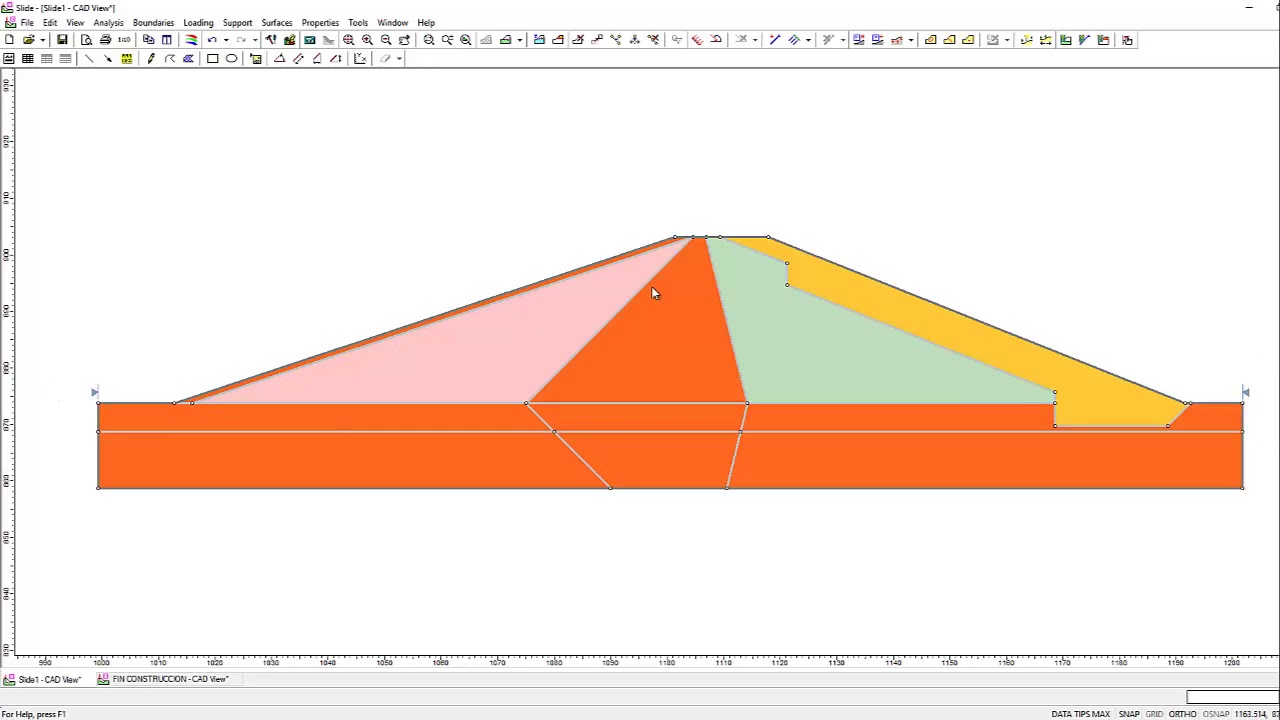Screen dimensions: 1280x720
Task: Open the Loading menu
Action: 198,22
